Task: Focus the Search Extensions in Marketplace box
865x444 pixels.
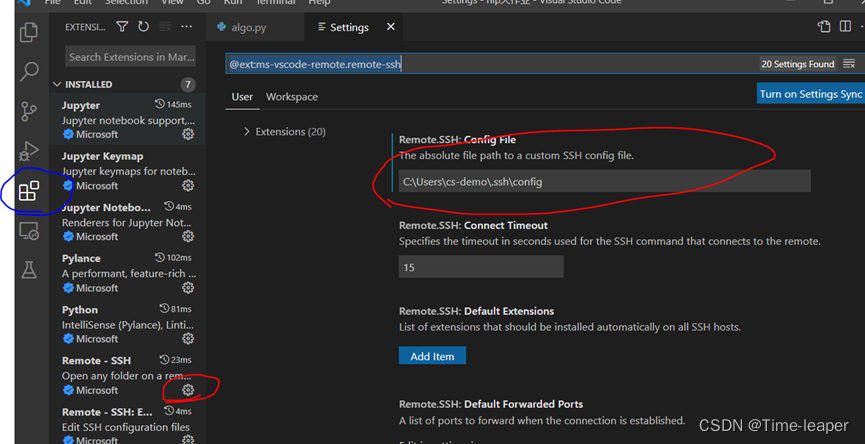Action: tap(131, 57)
